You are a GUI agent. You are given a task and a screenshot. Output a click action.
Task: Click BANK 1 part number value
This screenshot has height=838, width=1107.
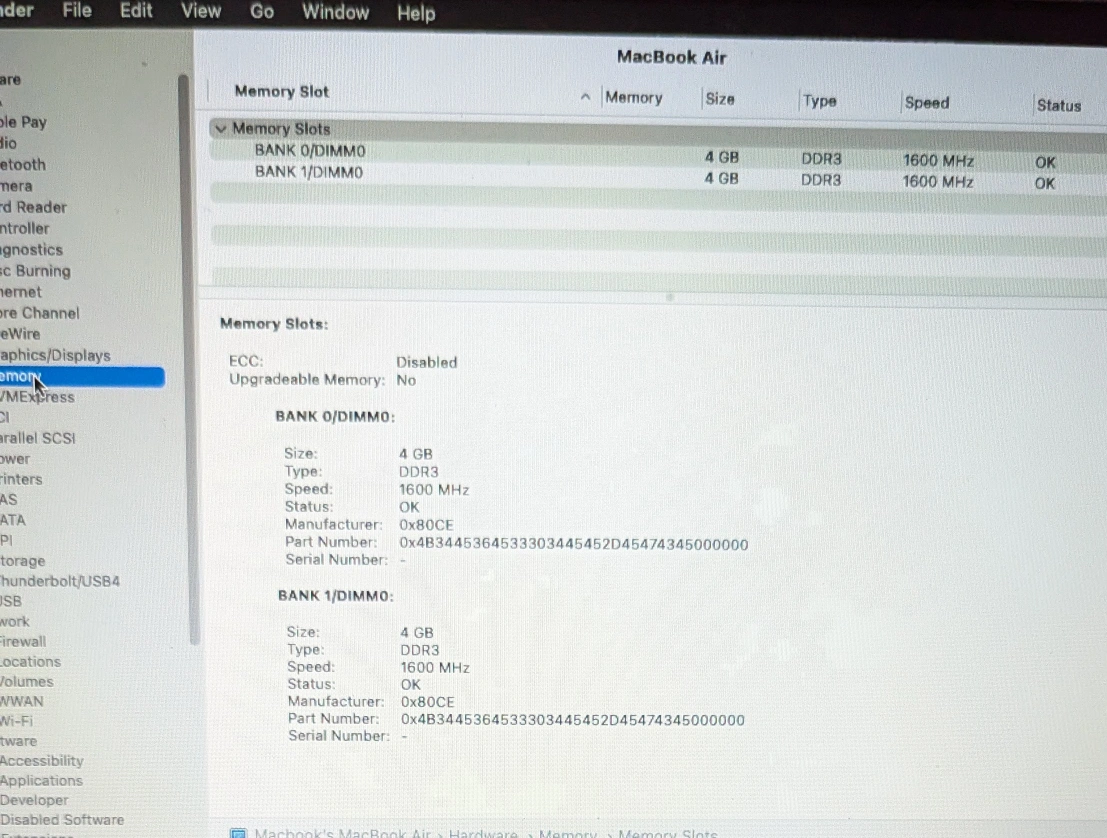(573, 720)
